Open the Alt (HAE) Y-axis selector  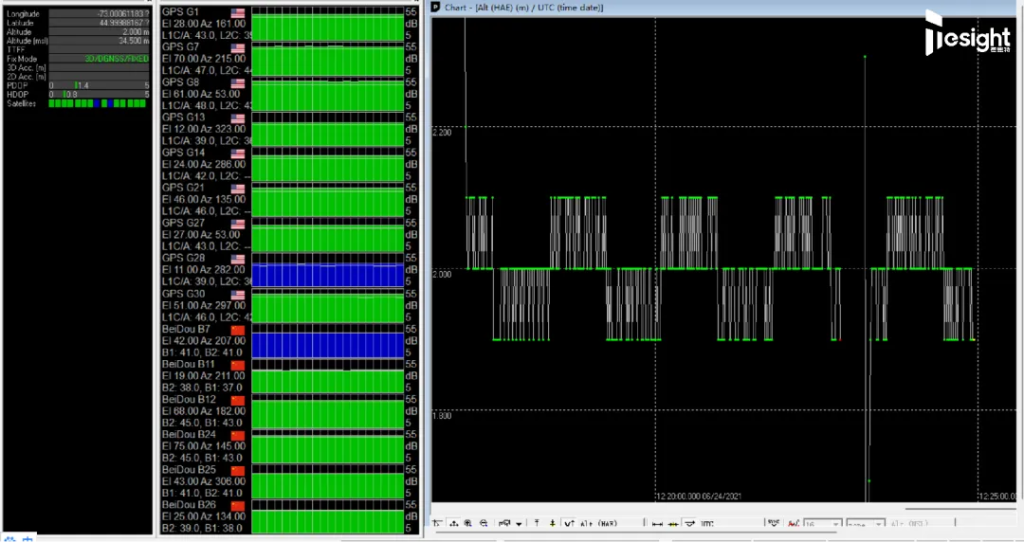click(x=598, y=524)
